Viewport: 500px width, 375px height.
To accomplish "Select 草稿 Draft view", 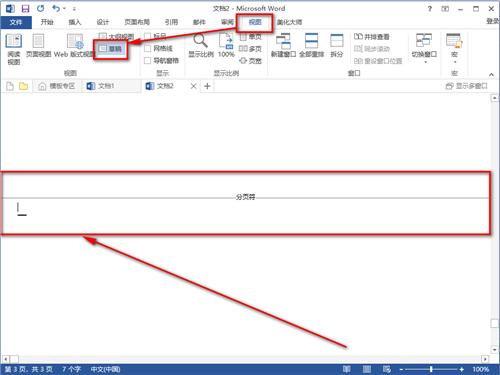I will click(x=111, y=49).
